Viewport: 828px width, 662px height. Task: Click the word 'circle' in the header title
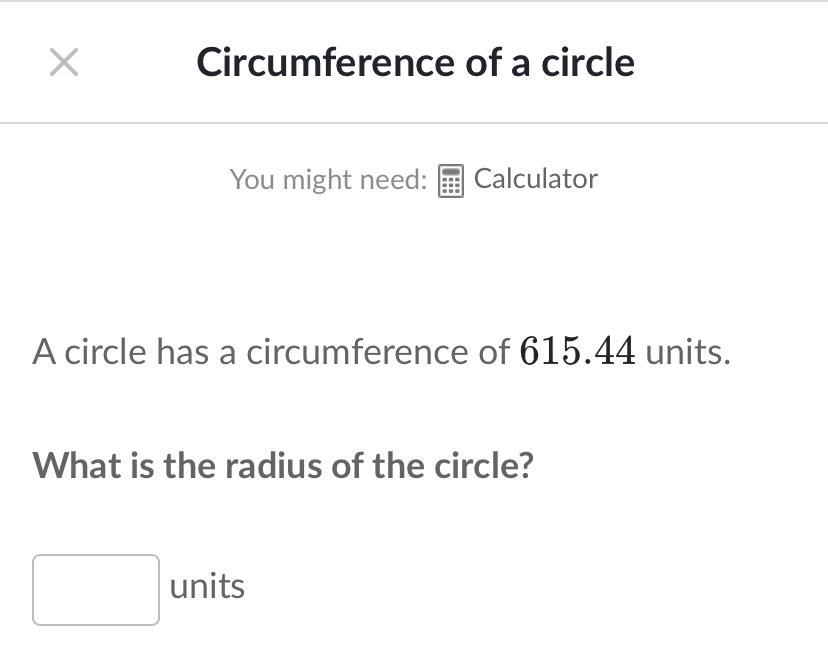click(x=588, y=62)
